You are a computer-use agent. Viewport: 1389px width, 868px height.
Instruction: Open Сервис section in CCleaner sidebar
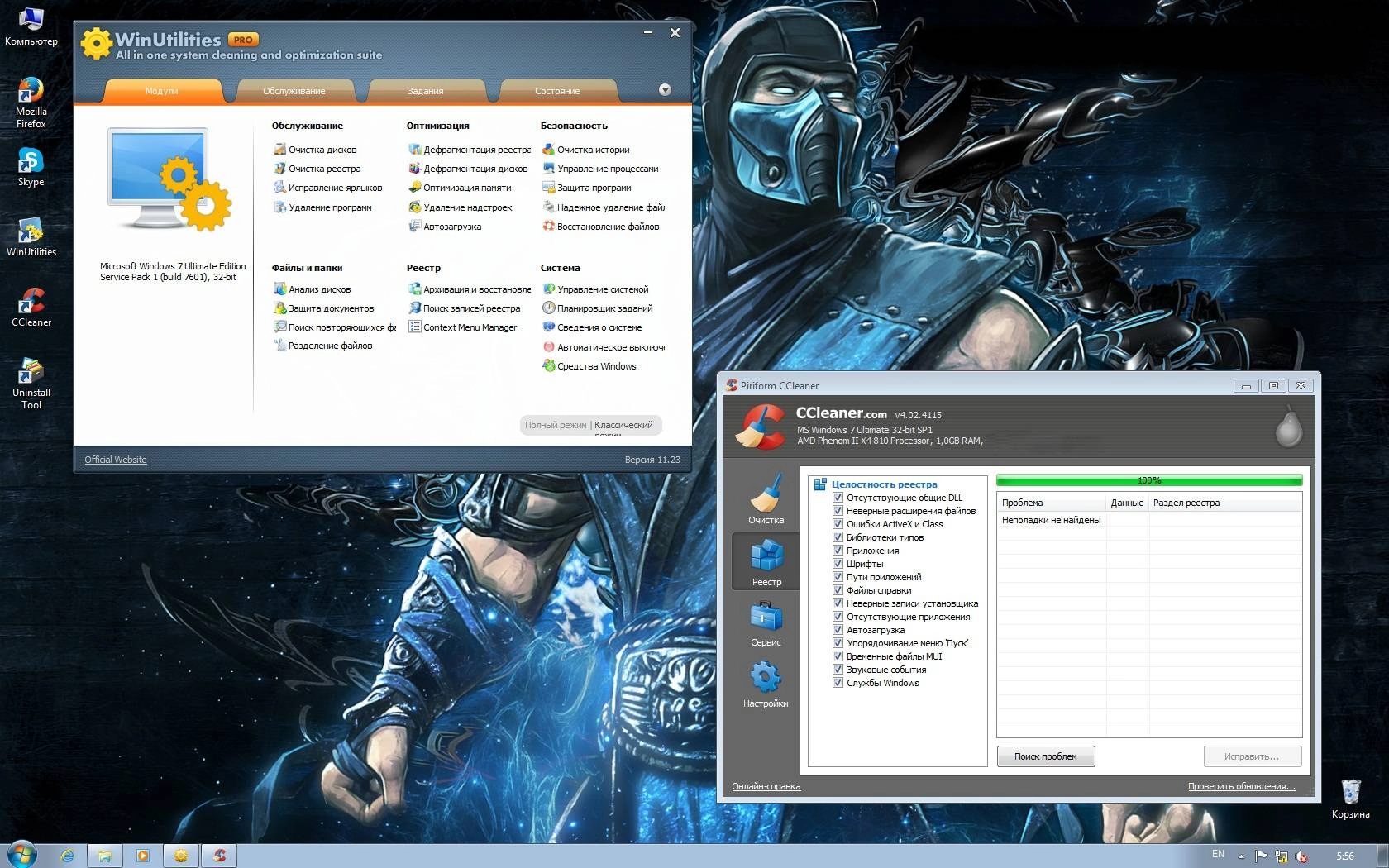[x=766, y=623]
